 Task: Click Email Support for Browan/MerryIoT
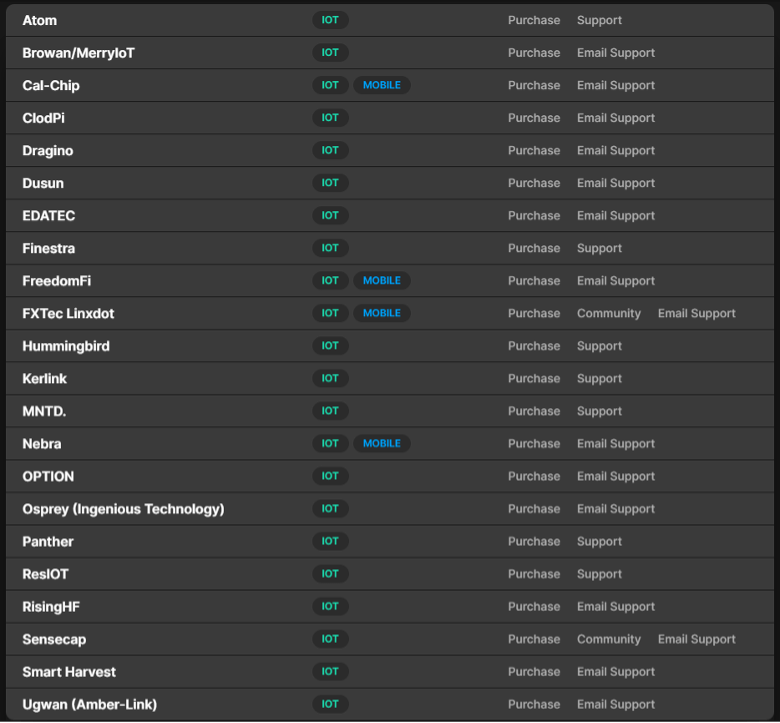[x=616, y=53]
